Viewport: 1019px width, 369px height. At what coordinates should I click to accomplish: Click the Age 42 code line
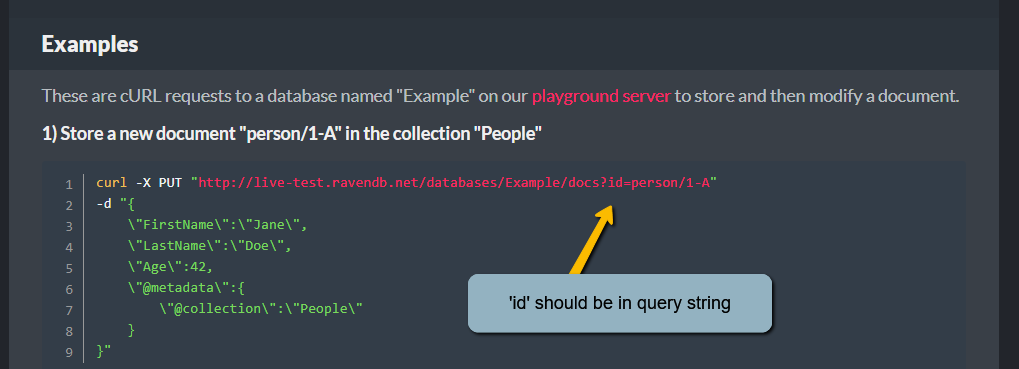click(x=170, y=267)
